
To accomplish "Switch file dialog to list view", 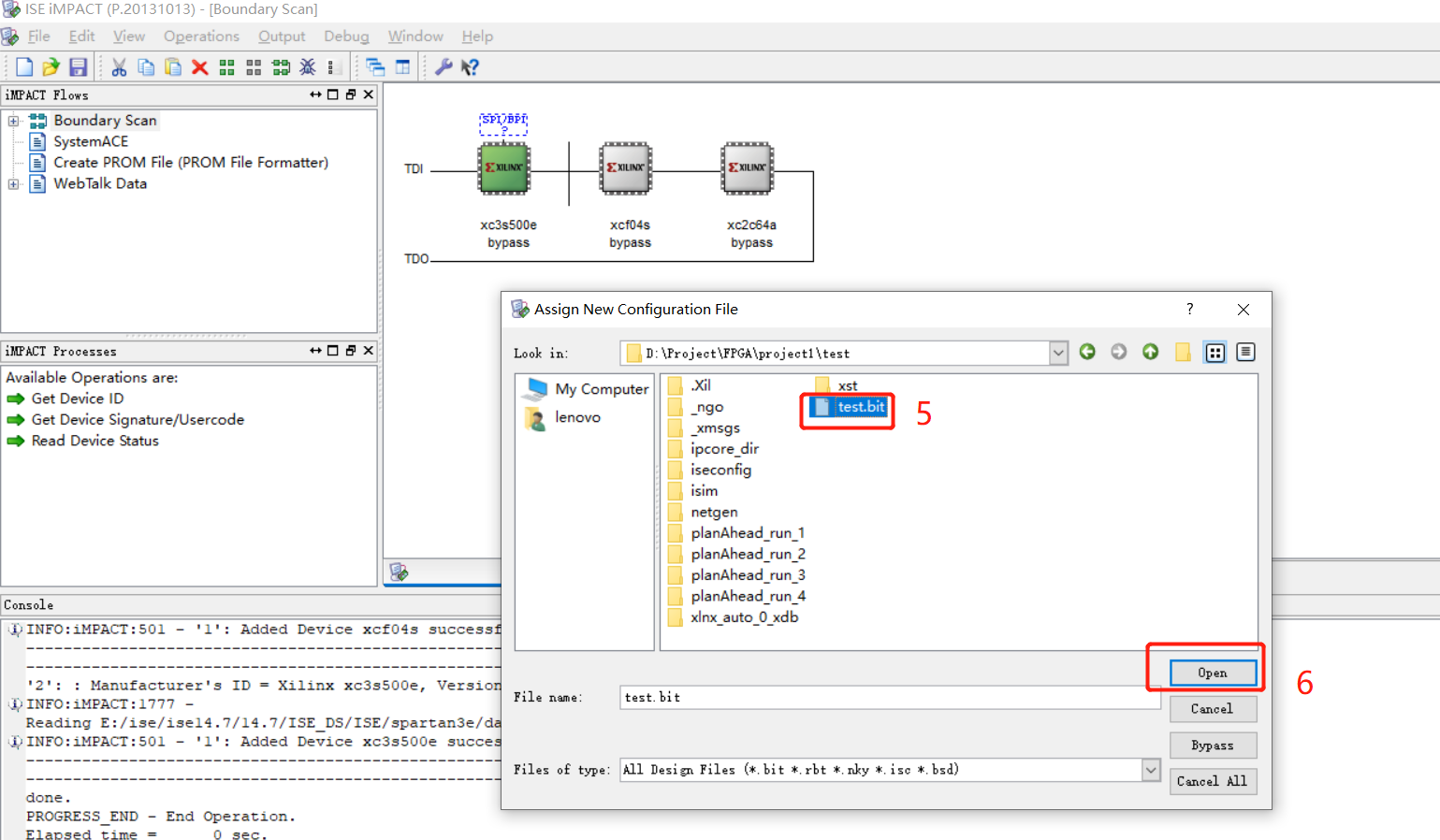I will point(1215,353).
